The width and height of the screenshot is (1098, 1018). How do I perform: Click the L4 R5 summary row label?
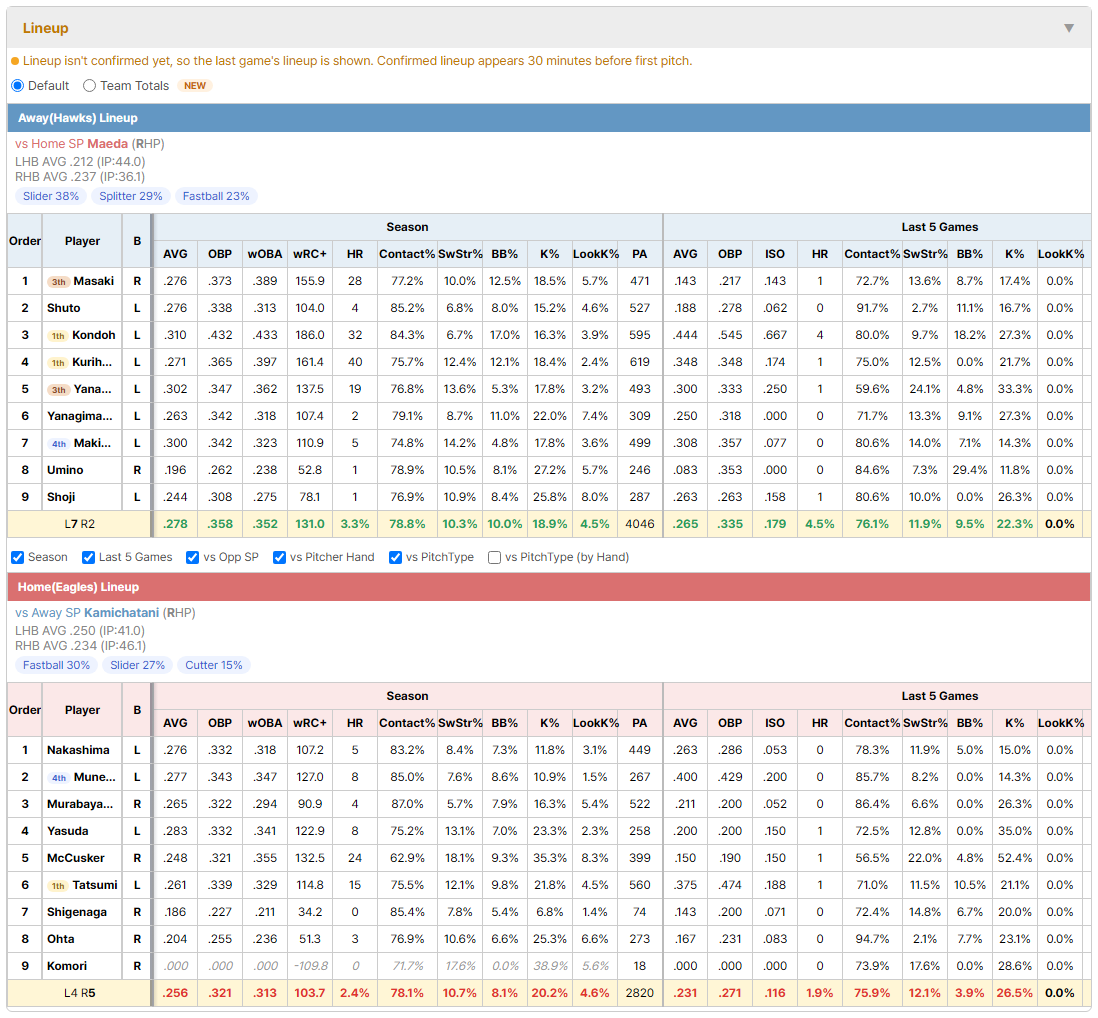click(79, 993)
